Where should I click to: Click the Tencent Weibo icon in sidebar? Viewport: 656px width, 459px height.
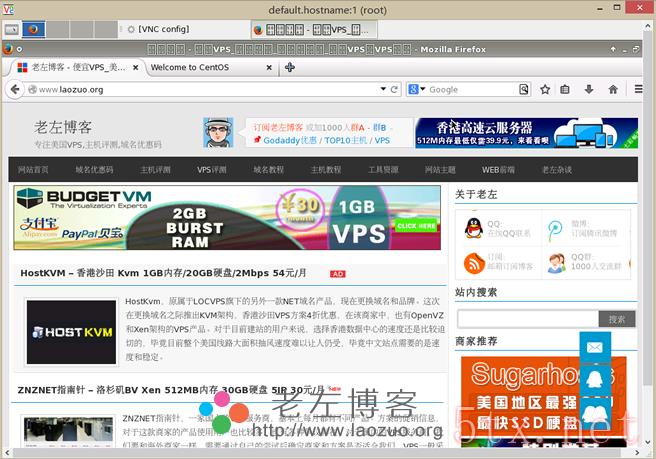(x=555, y=231)
